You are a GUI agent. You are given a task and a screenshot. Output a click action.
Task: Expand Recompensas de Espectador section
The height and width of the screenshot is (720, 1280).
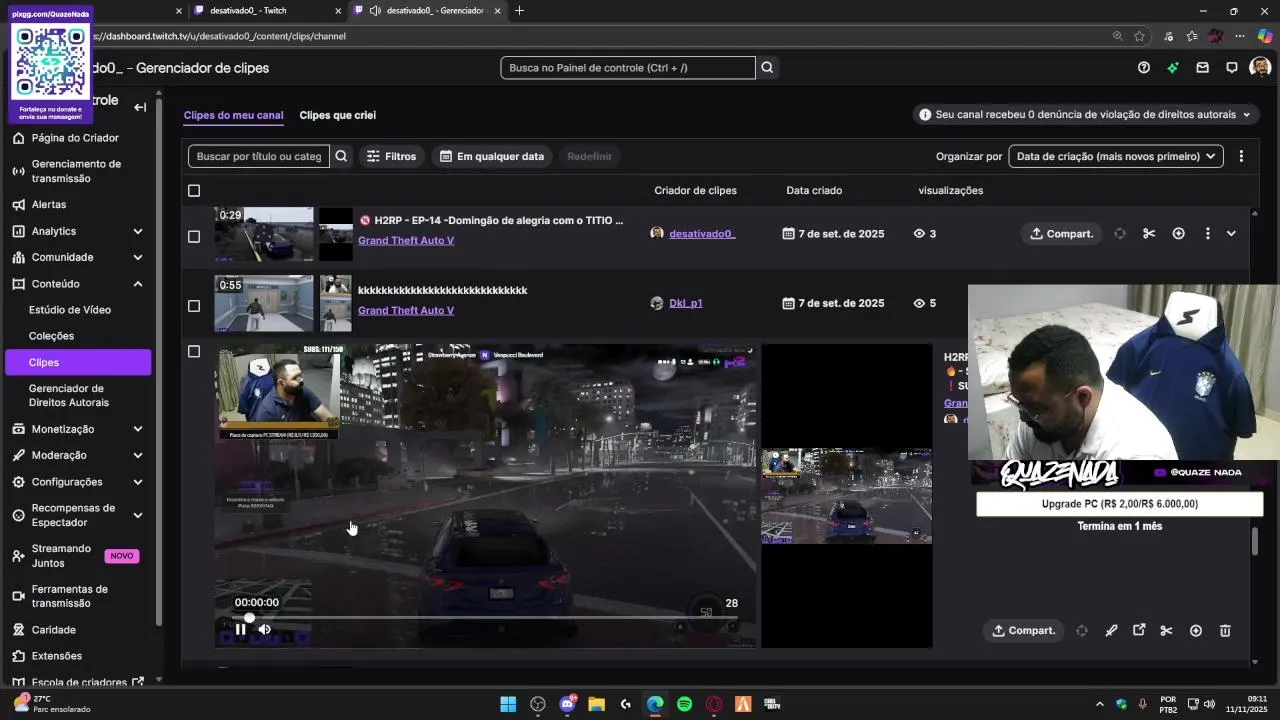pyautogui.click(x=138, y=515)
